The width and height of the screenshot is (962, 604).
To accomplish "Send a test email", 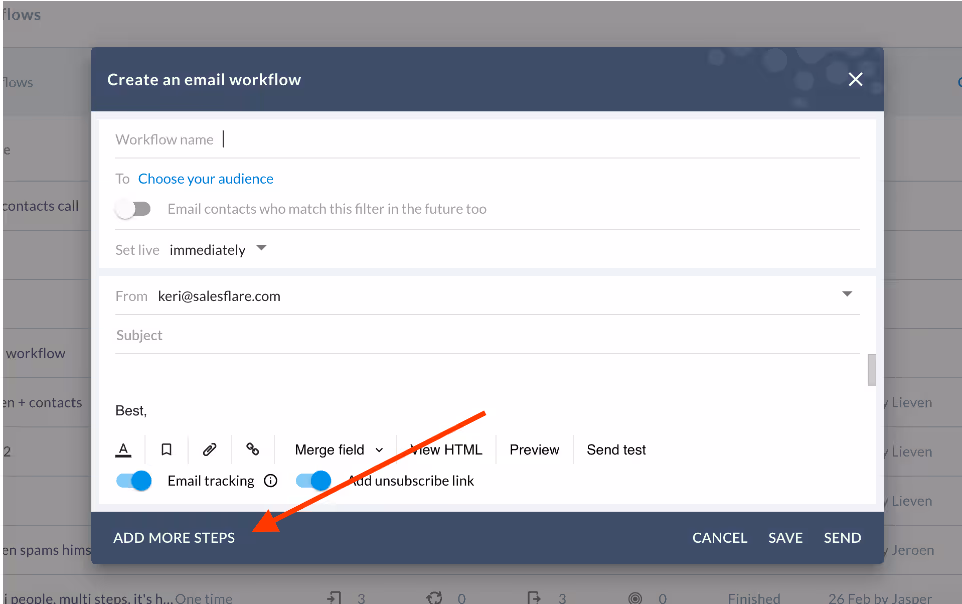I will (x=615, y=449).
